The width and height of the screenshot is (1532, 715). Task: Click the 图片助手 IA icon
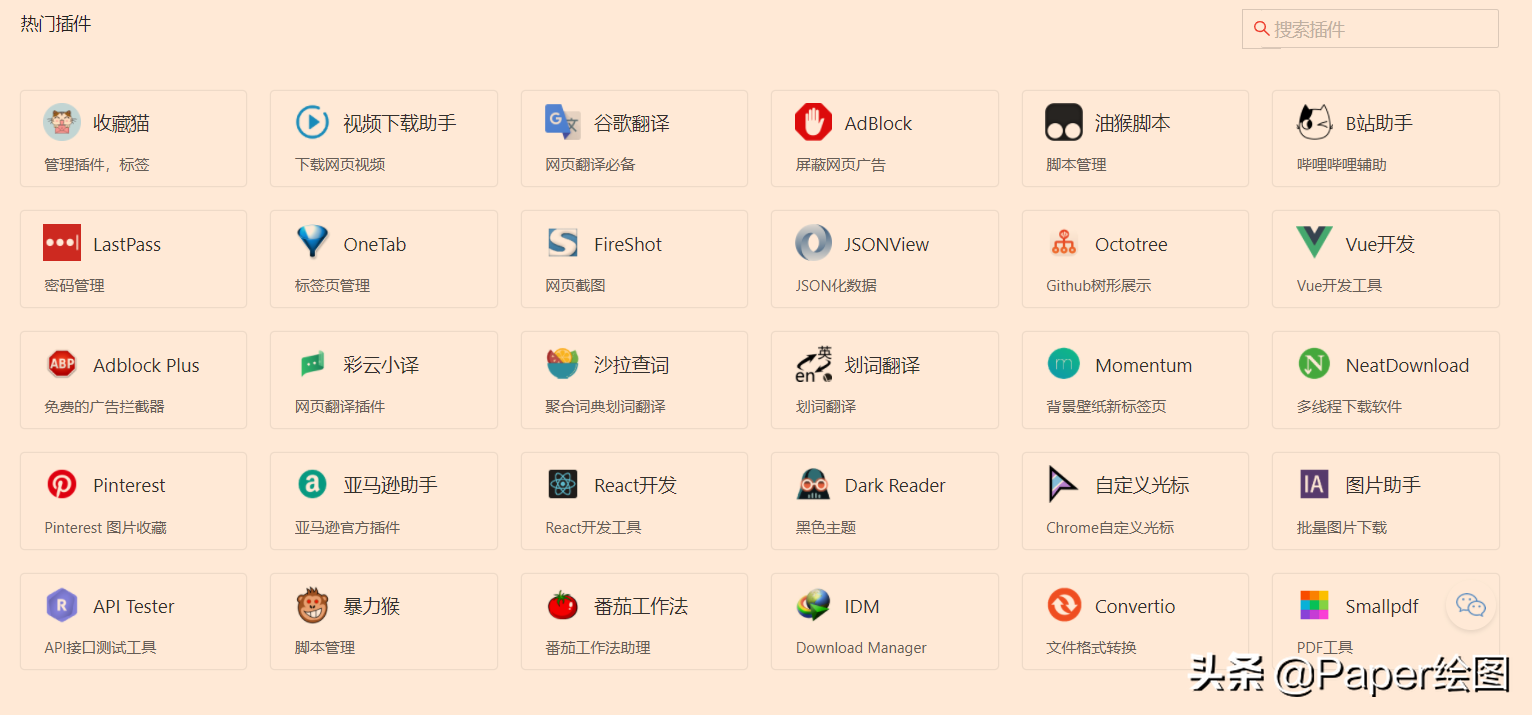[1314, 485]
